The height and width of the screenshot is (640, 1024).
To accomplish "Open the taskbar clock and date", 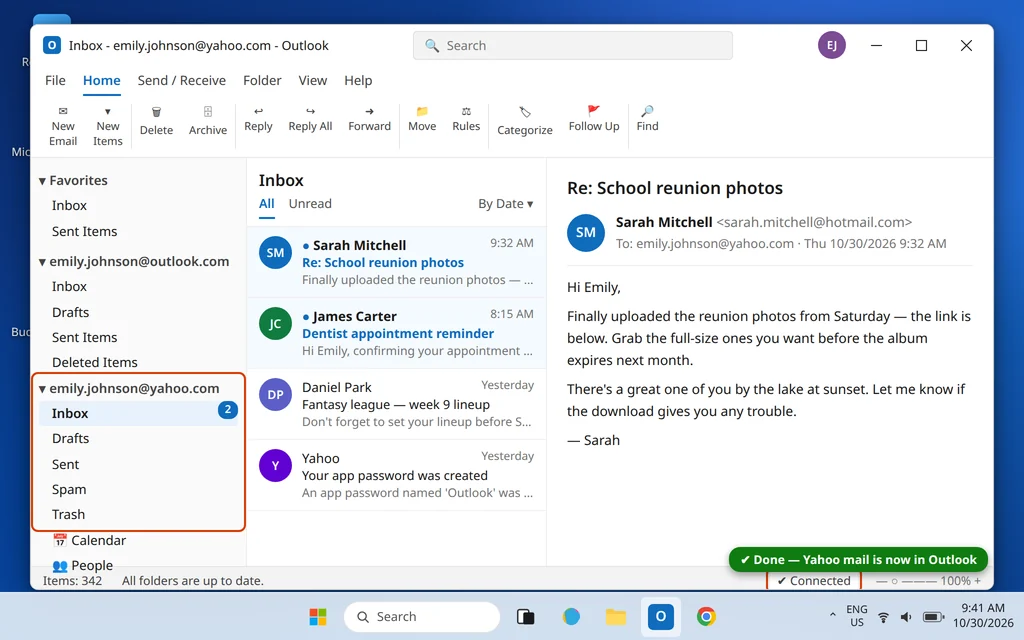I will pos(983,616).
